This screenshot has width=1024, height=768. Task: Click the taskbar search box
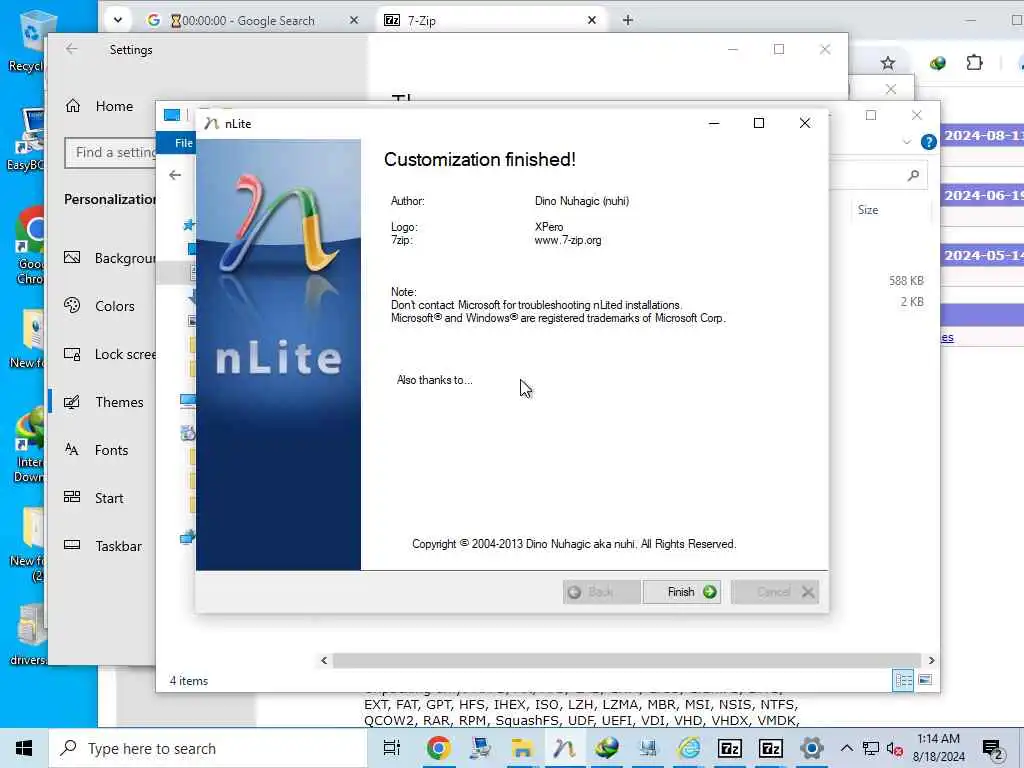pyautogui.click(x=208, y=748)
